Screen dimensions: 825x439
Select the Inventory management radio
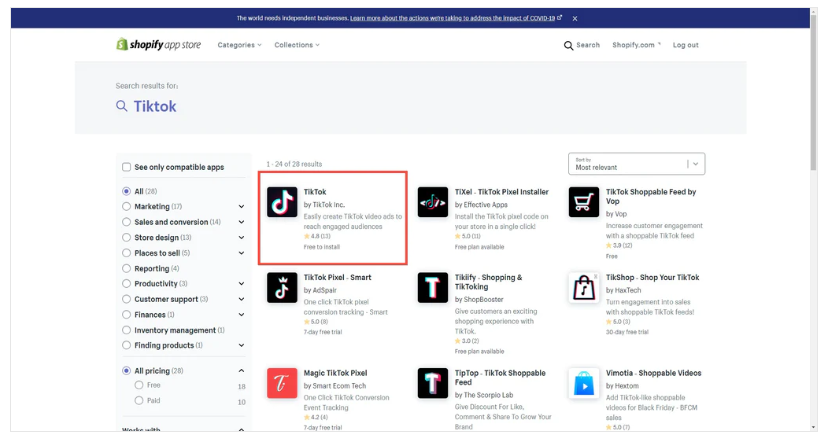(x=126, y=330)
